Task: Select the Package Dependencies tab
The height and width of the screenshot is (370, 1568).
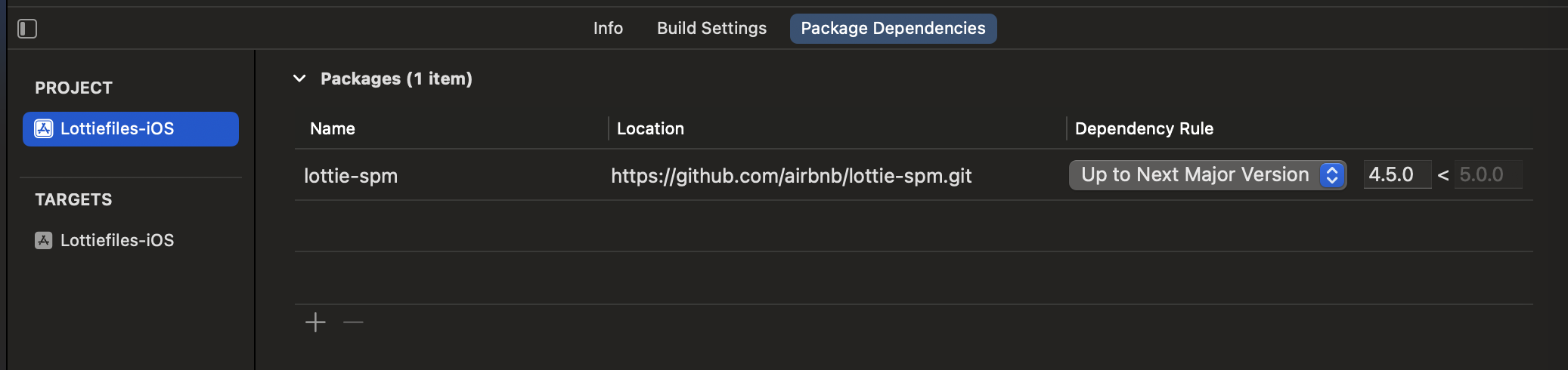Action: (x=893, y=29)
